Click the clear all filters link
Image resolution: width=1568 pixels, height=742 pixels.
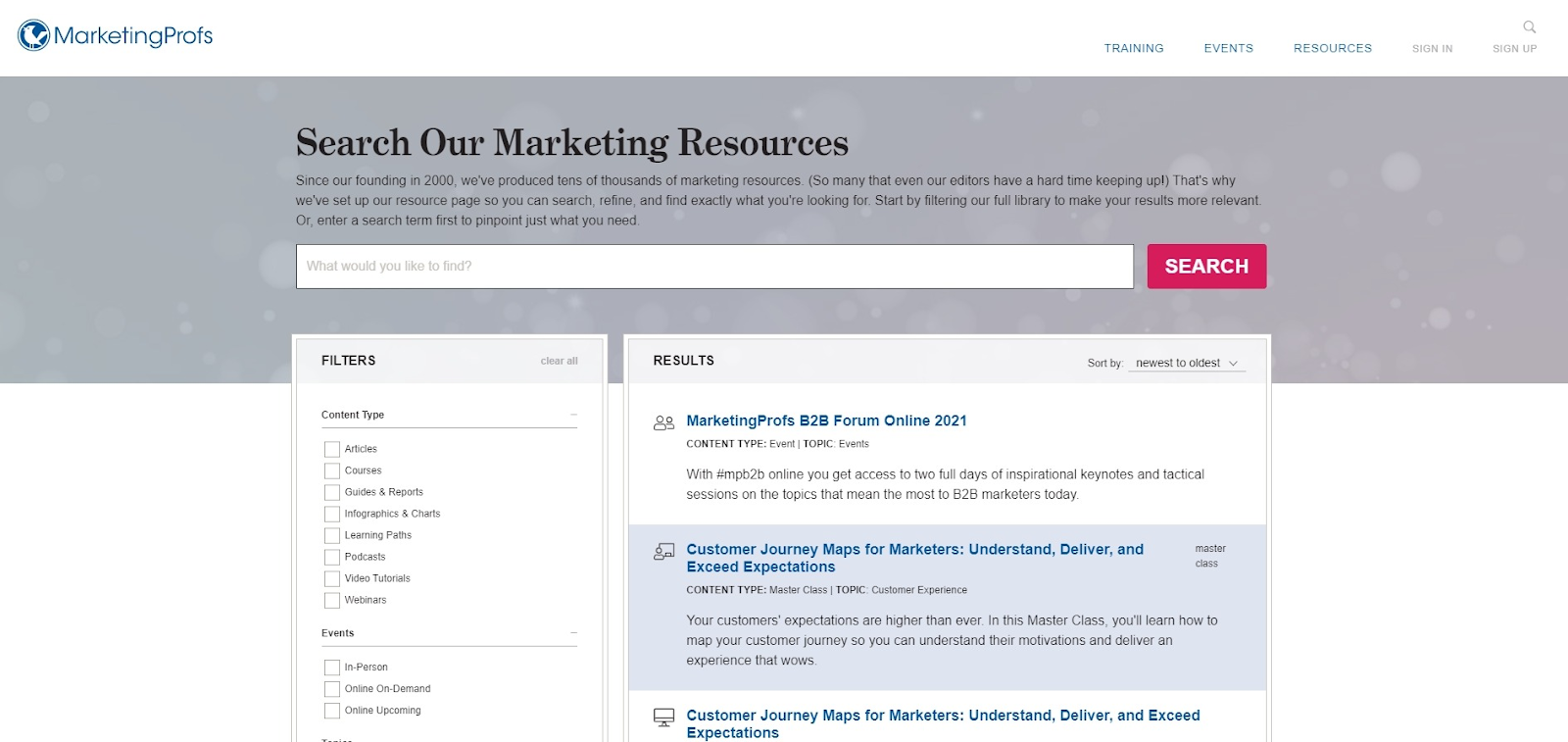(559, 361)
